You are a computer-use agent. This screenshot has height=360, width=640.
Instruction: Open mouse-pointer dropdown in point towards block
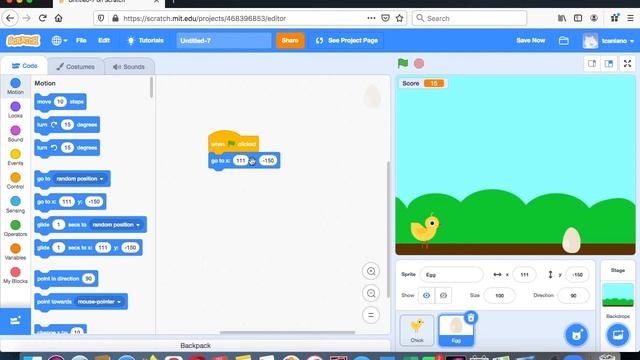point(100,302)
